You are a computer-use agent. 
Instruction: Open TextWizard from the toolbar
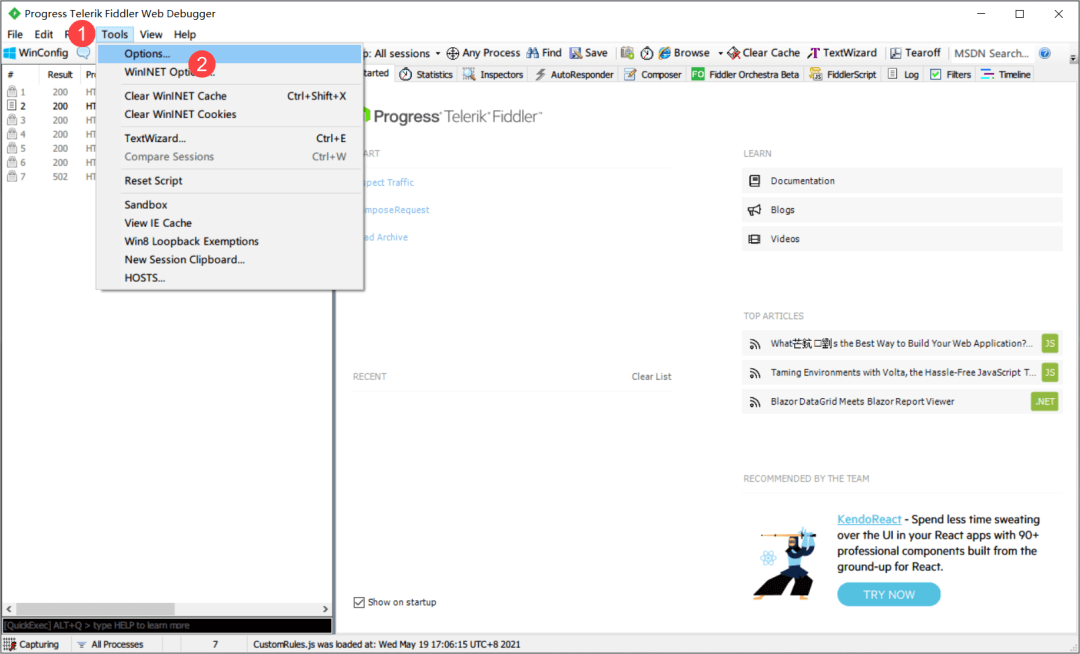[842, 53]
